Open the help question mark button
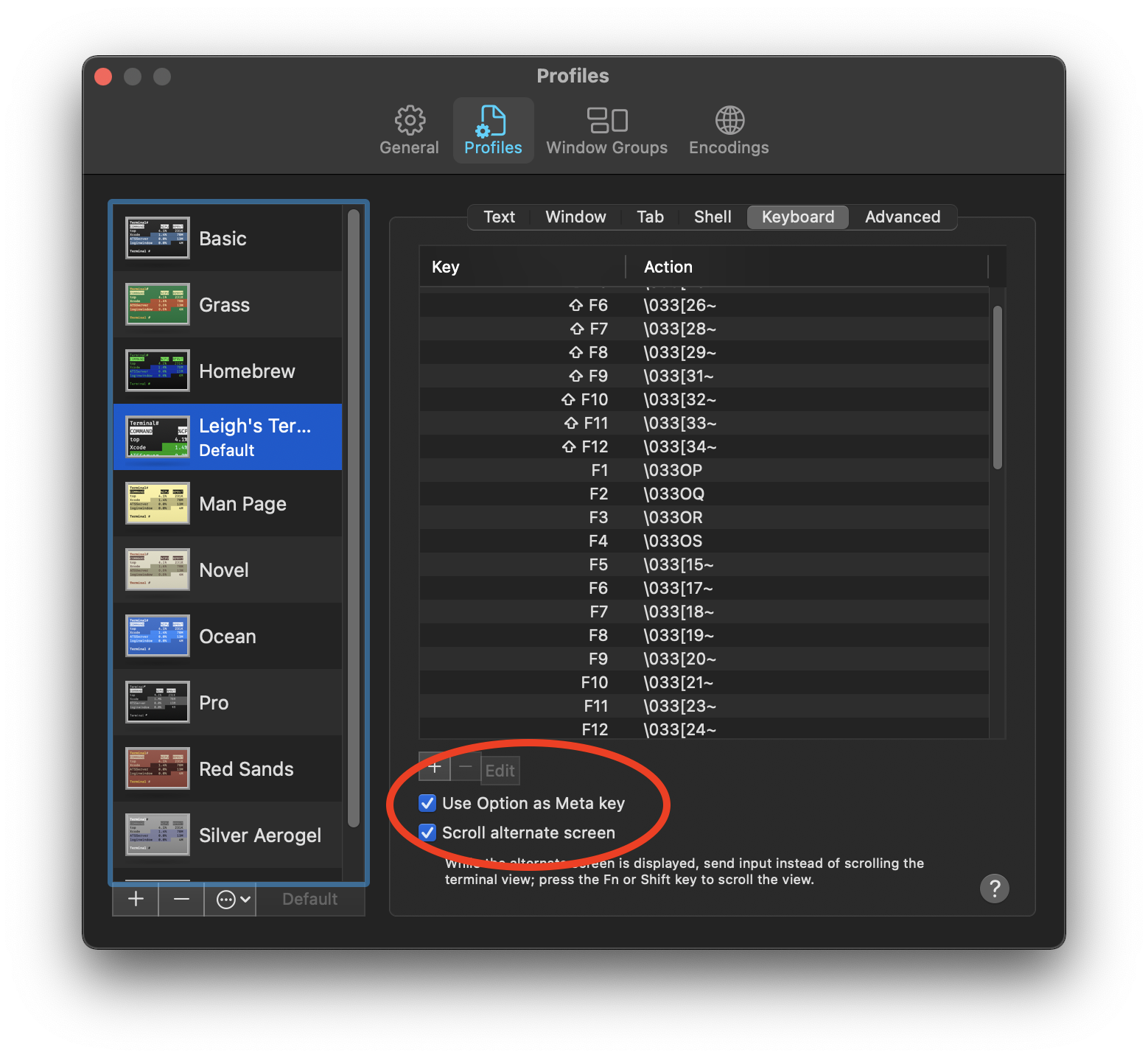 (994, 888)
